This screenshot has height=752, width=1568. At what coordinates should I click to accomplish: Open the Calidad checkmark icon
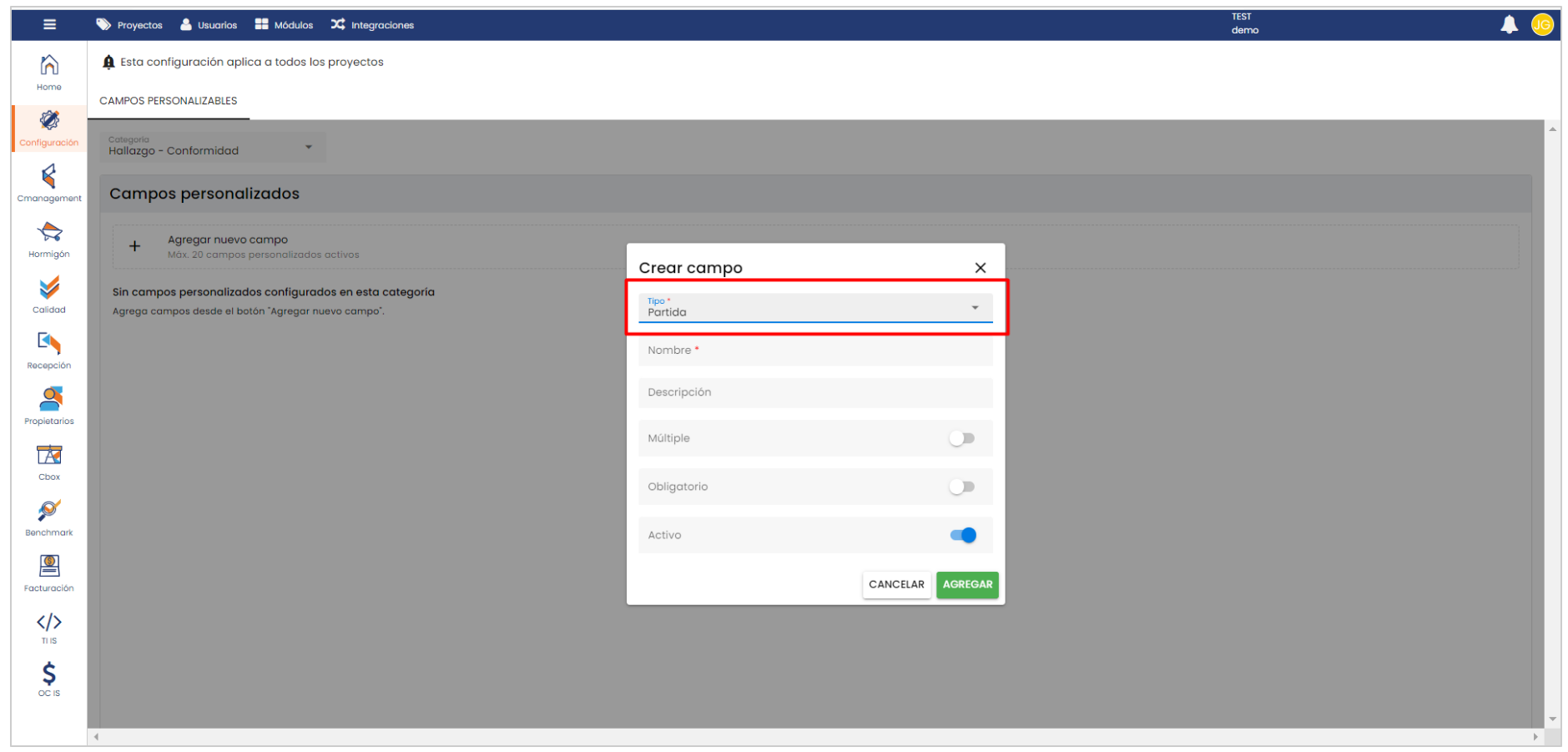click(49, 289)
